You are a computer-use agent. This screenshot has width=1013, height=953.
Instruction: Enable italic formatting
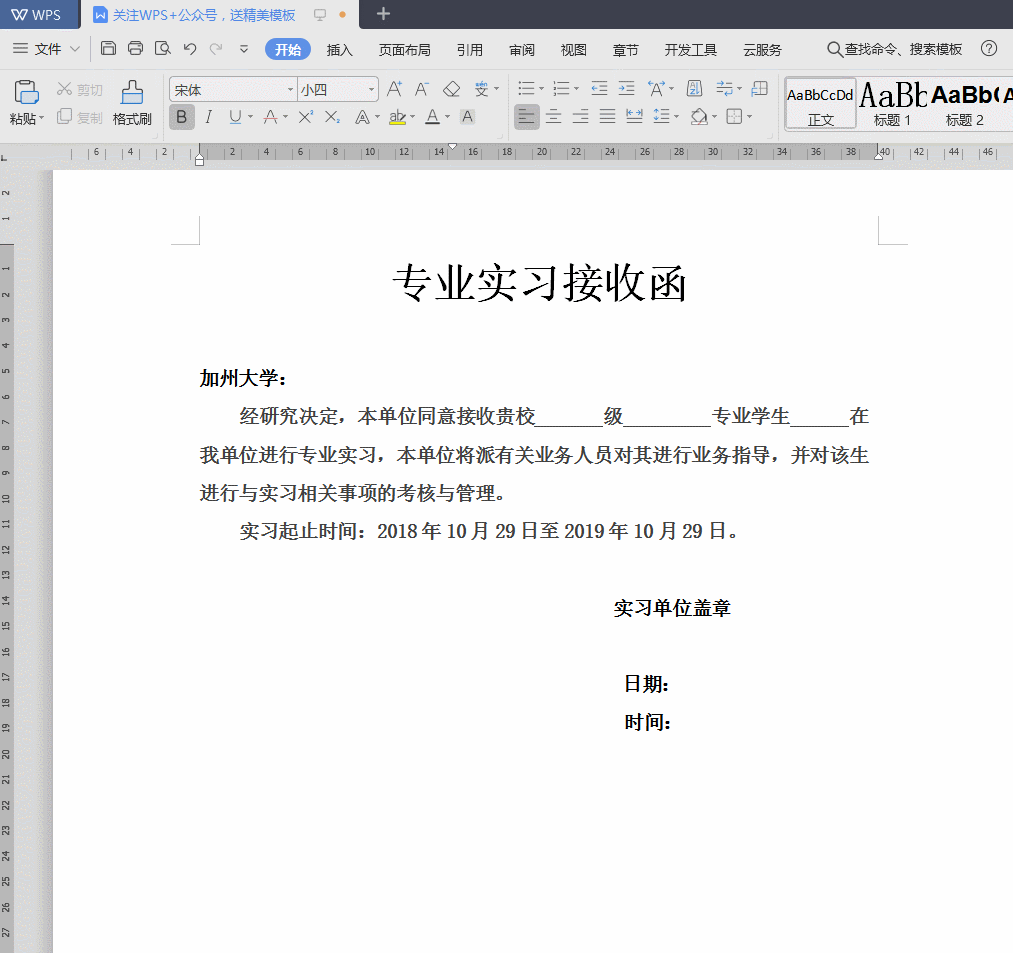tap(207, 117)
